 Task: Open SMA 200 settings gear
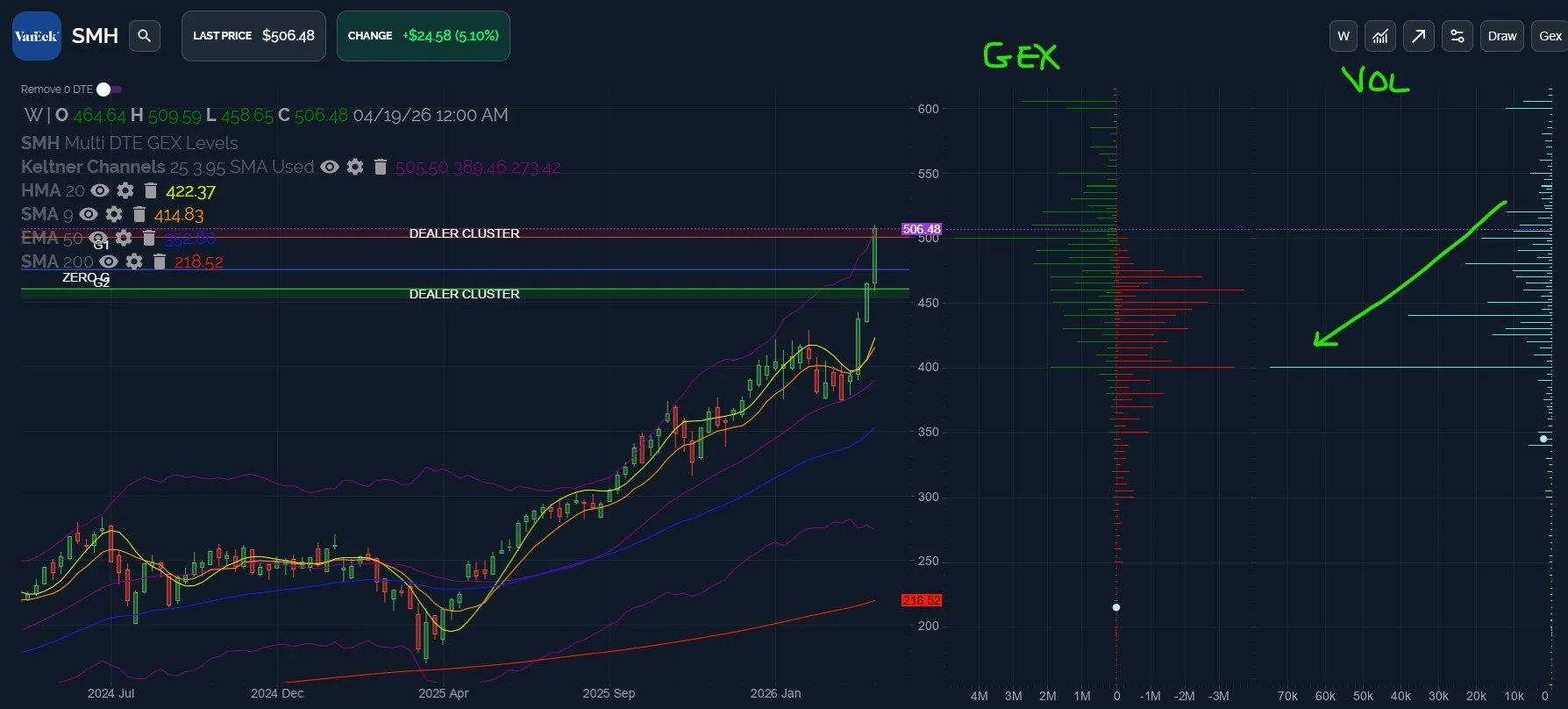[134, 261]
